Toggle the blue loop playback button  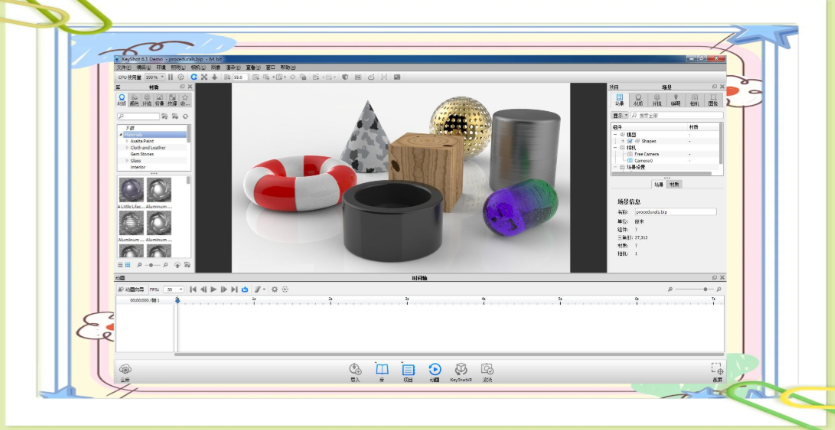(x=245, y=289)
